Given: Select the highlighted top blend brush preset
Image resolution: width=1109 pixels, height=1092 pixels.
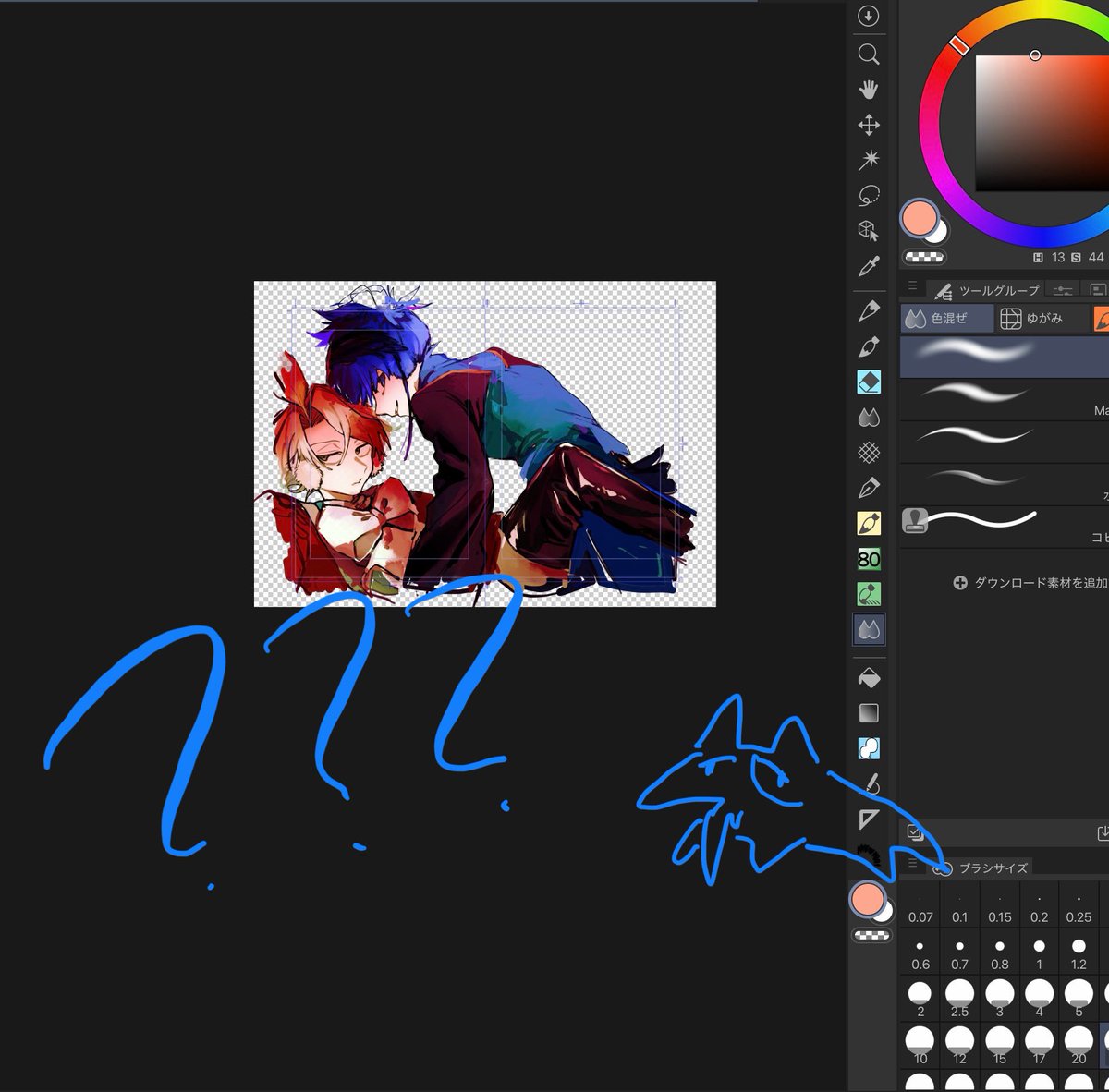Looking at the screenshot, I should (x=1005, y=356).
